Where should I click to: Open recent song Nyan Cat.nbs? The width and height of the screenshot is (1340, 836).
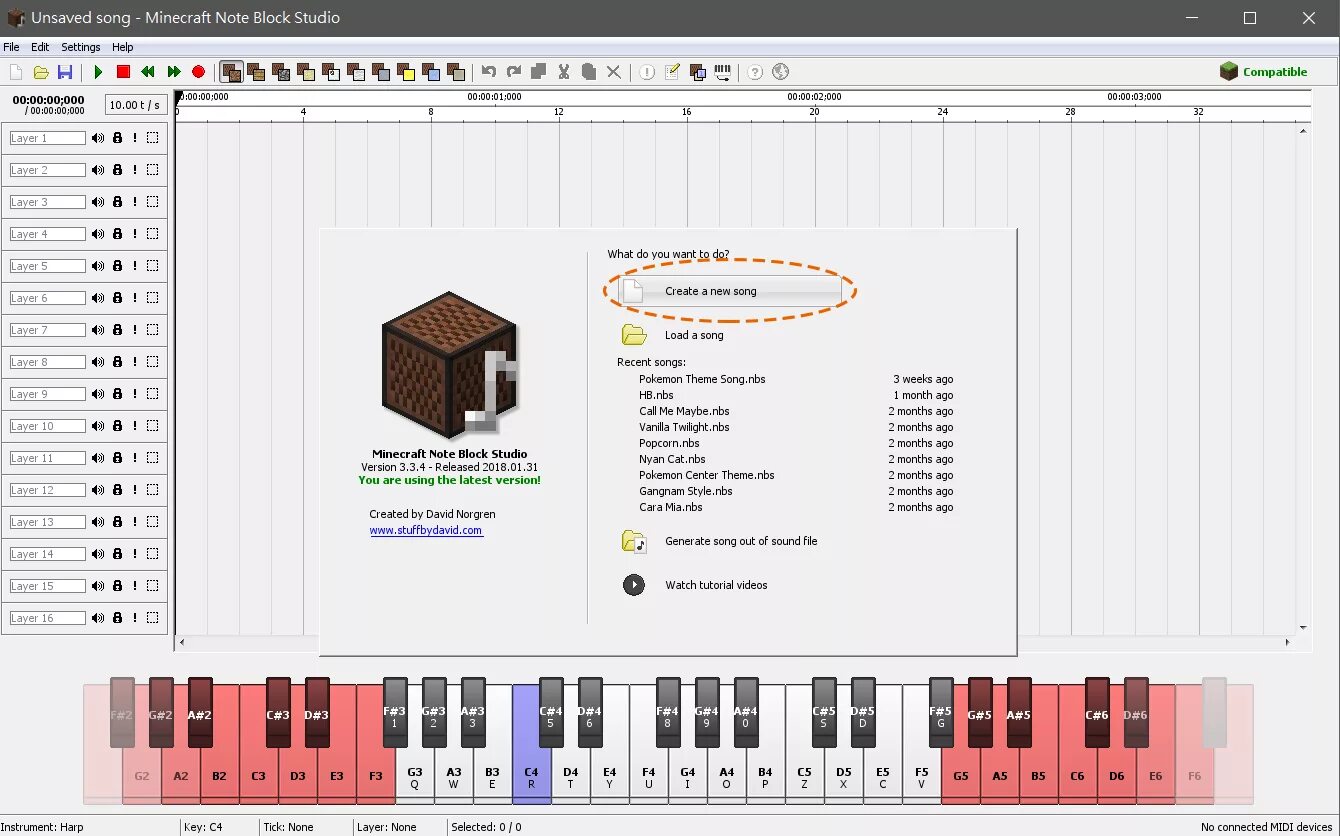point(672,459)
